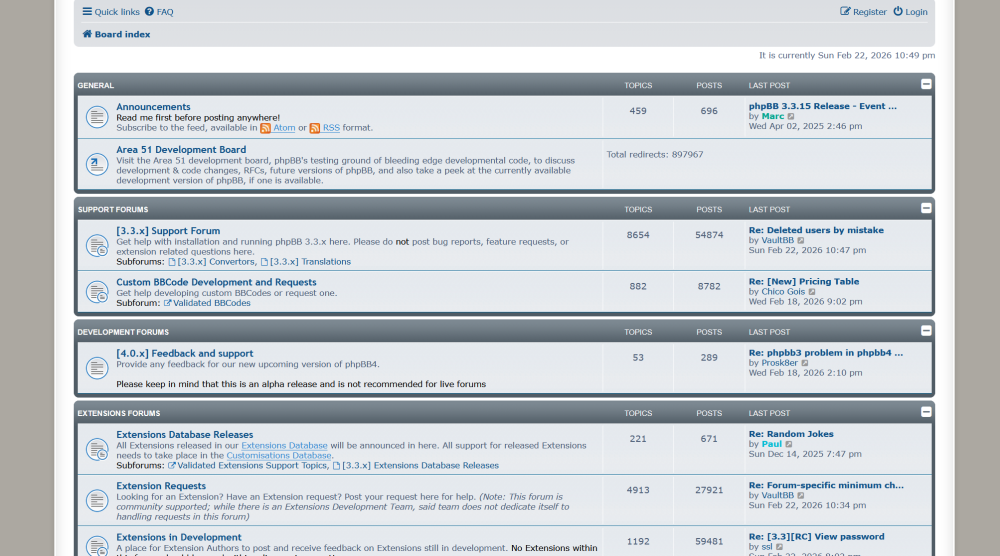Viewport: 1000px width, 556px height.
Task: Open Extensions in Development forum
Action: pos(179,538)
